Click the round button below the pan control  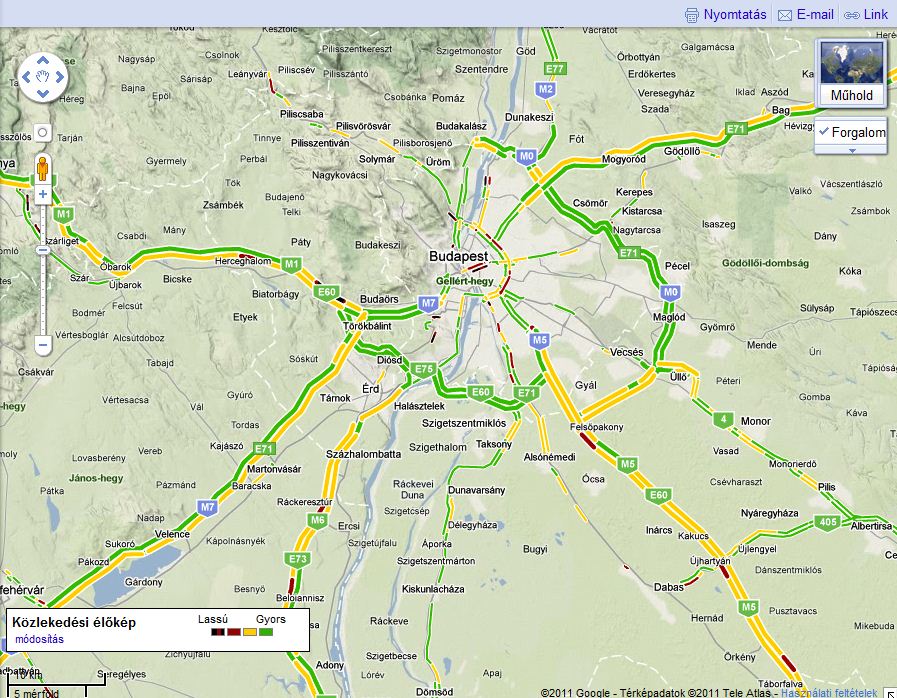(43, 132)
